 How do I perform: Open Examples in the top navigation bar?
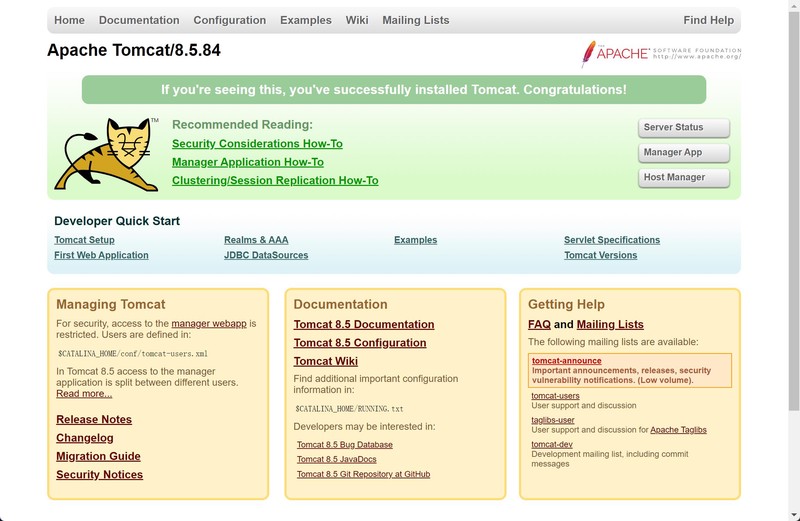[x=306, y=20]
